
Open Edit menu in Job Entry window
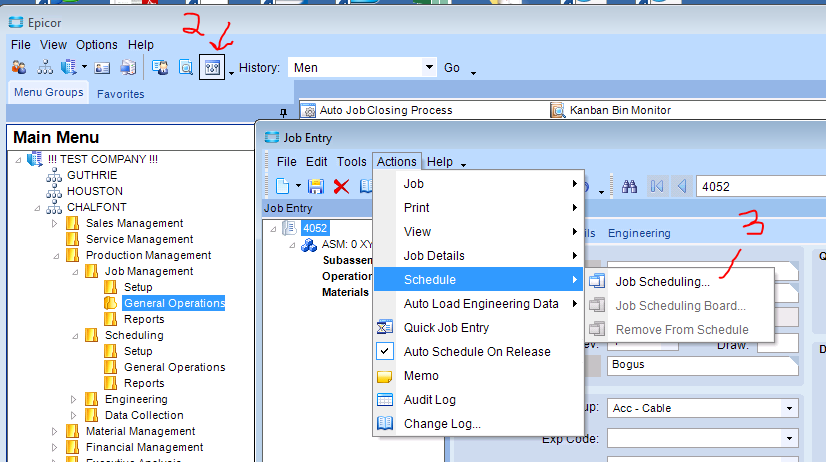coord(317,162)
